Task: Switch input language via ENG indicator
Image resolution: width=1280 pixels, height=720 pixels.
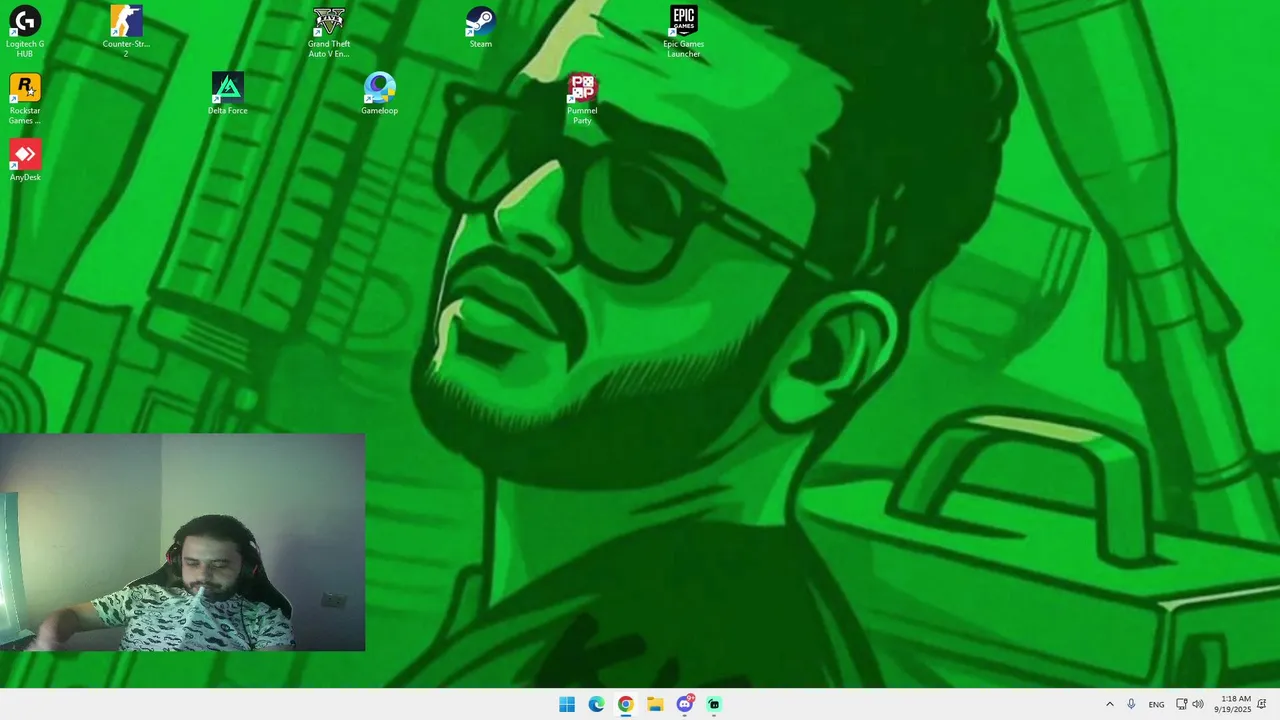Action: click(1156, 705)
